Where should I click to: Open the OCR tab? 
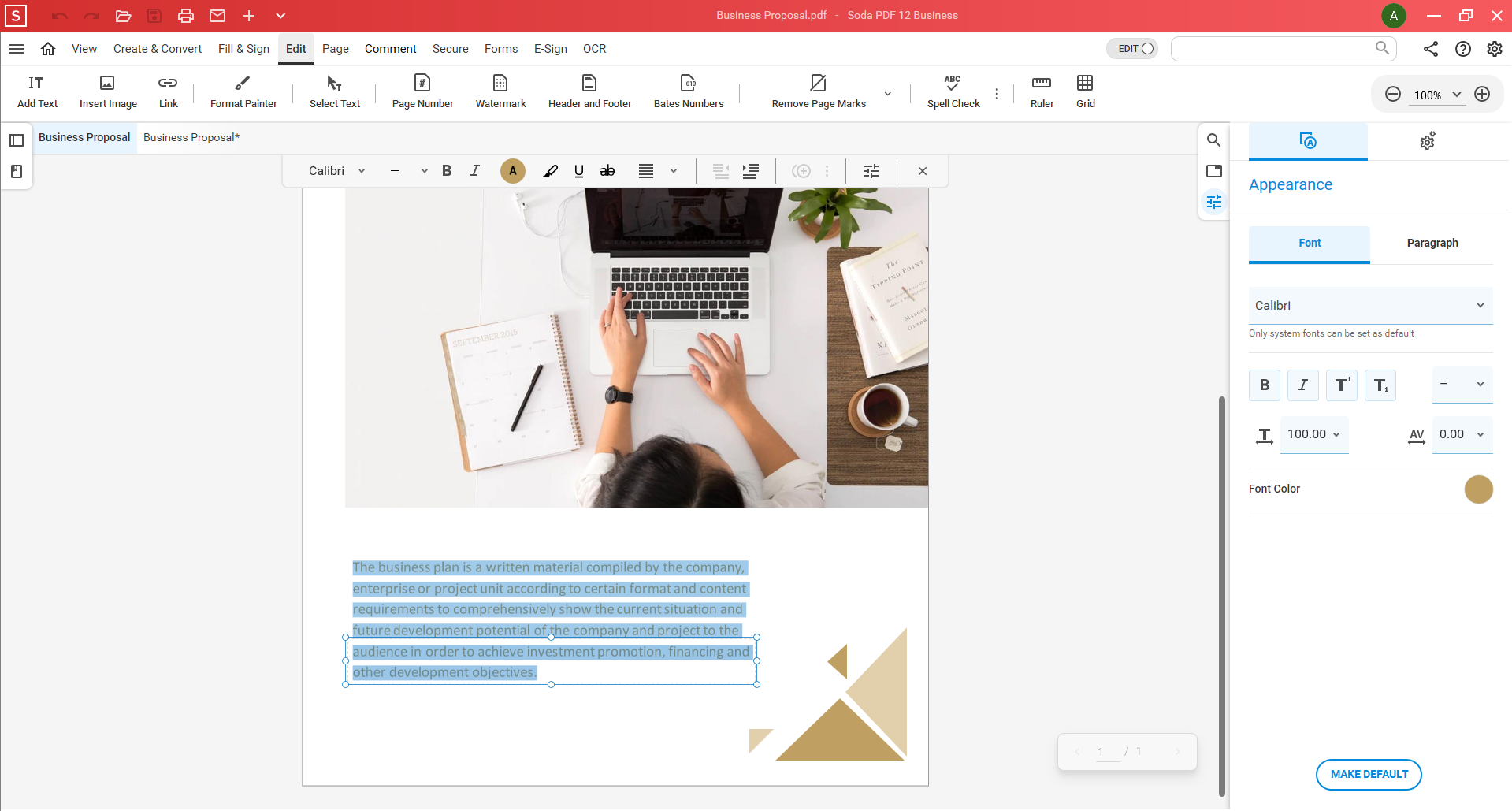pos(594,49)
